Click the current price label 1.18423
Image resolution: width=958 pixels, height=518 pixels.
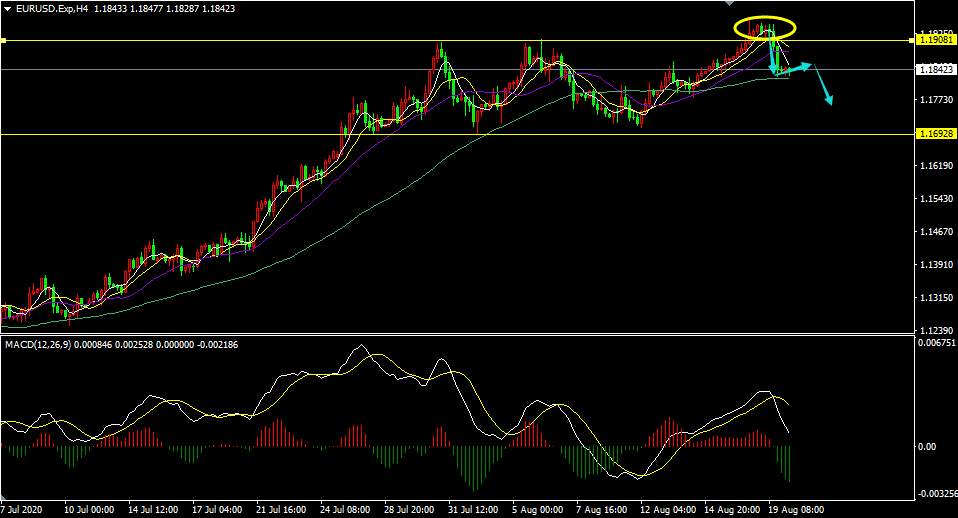tap(935, 70)
